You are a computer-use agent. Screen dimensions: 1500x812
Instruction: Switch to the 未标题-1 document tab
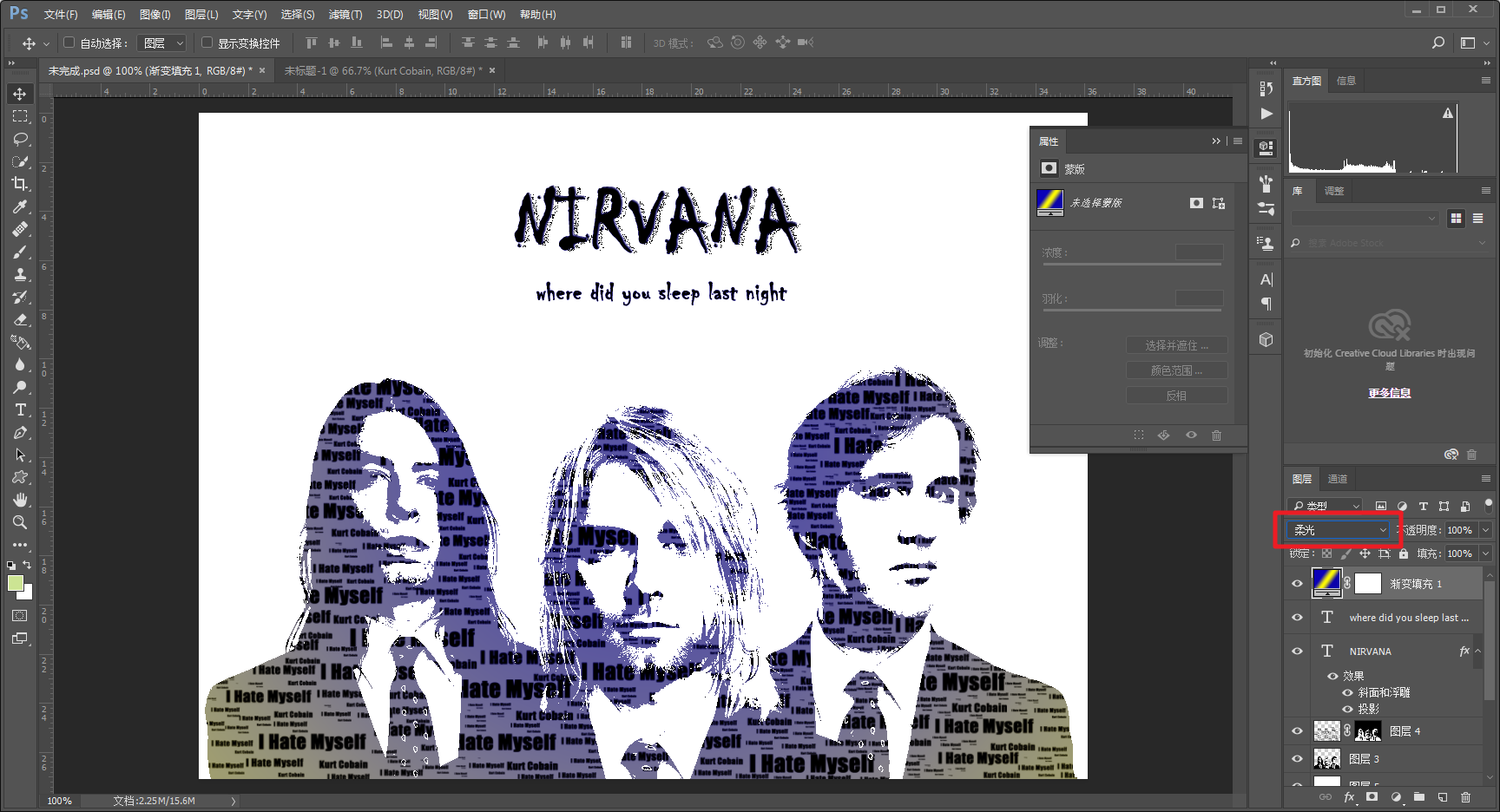[382, 71]
